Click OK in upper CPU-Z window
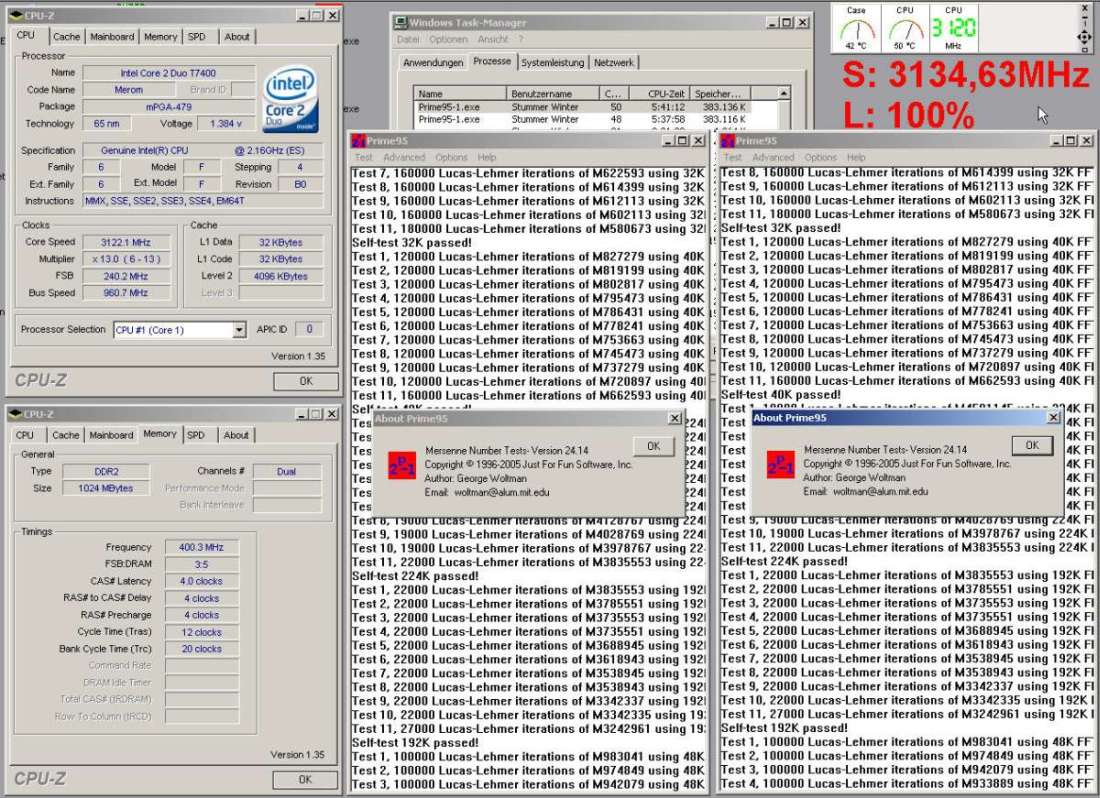This screenshot has height=798, width=1100. [x=306, y=381]
